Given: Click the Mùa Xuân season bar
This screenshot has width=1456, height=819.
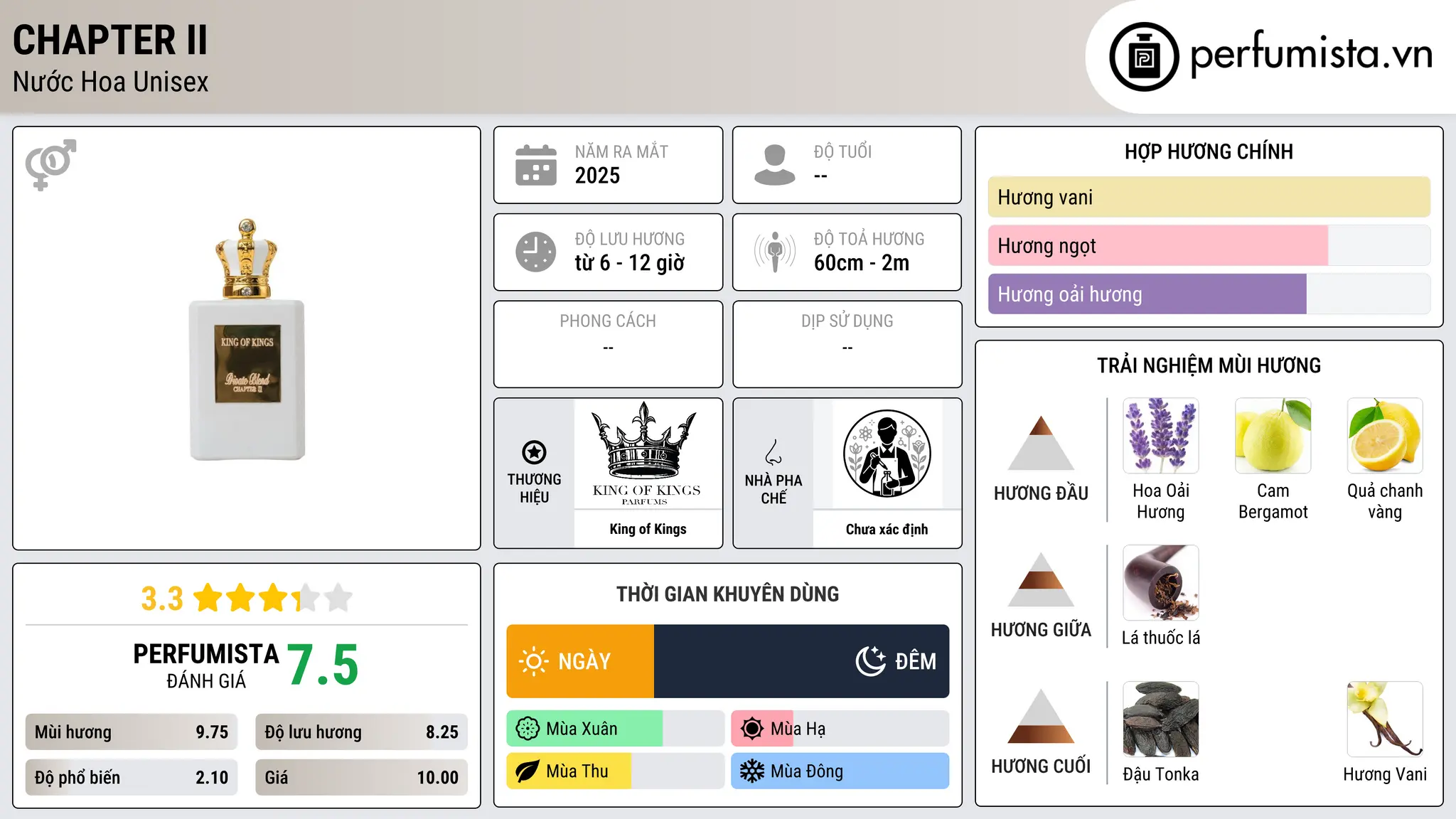Looking at the screenshot, I should click(x=616, y=729).
